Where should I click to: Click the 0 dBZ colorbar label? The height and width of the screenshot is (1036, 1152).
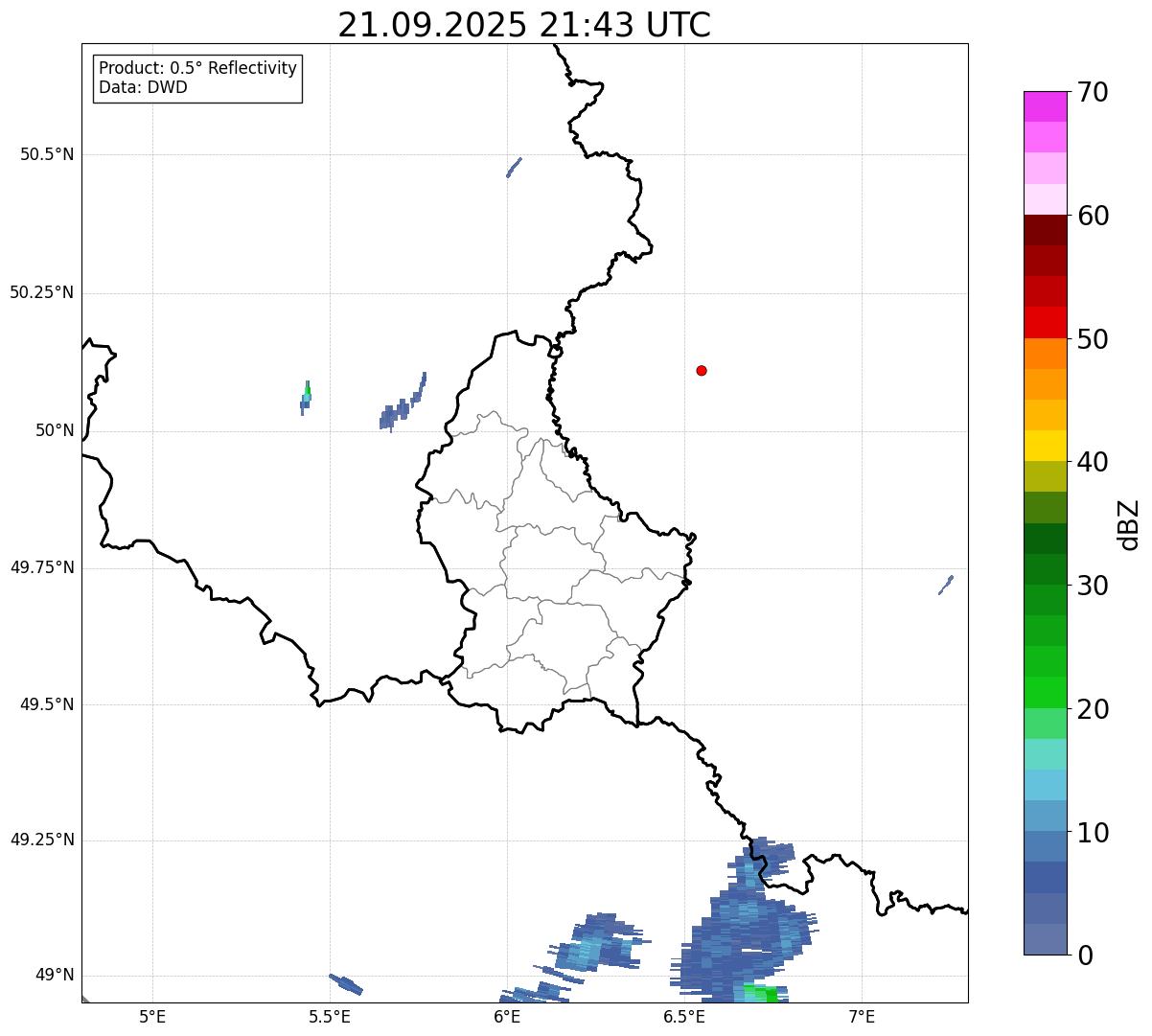(x=1085, y=955)
